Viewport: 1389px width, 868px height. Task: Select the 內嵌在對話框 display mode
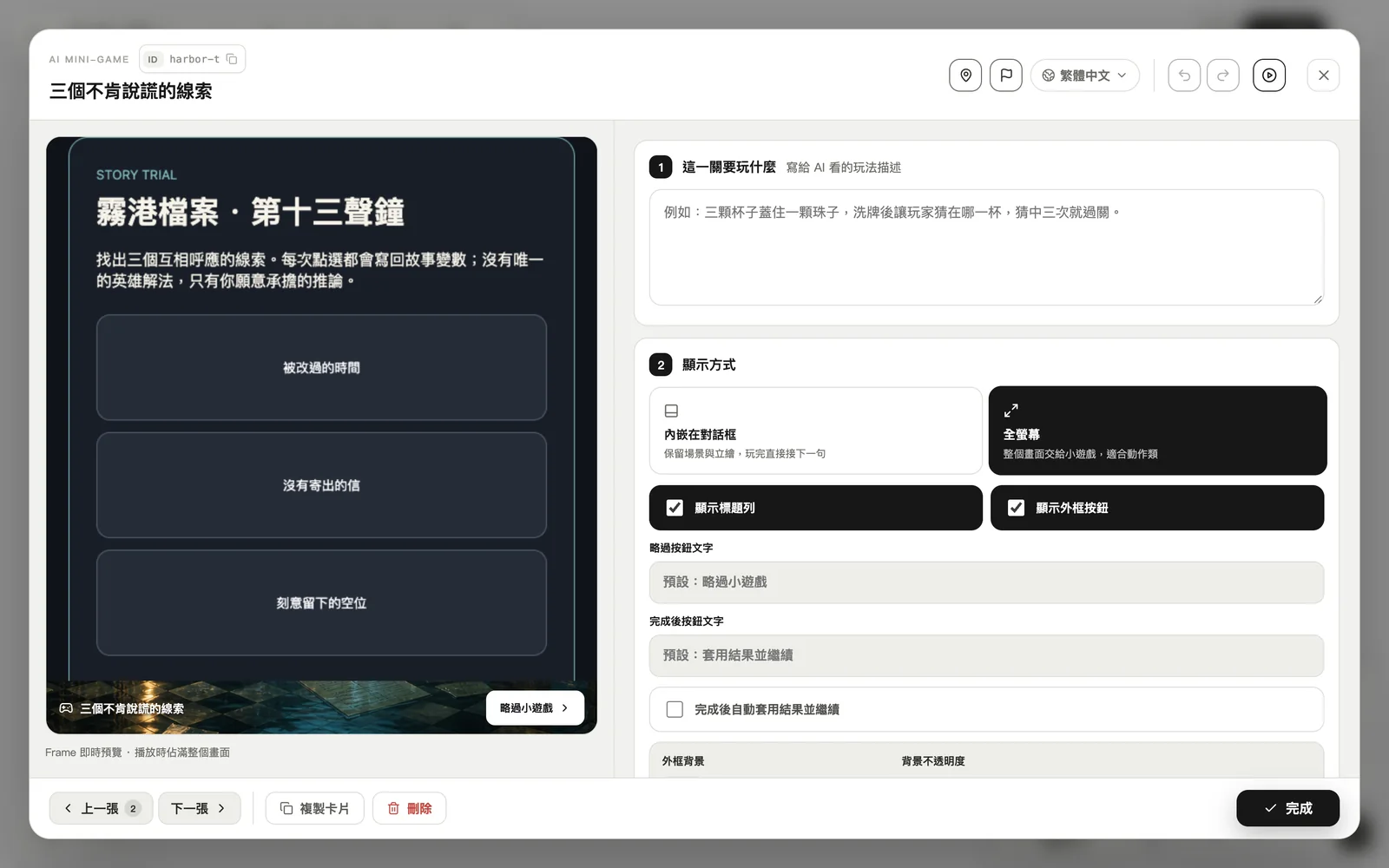(x=815, y=431)
